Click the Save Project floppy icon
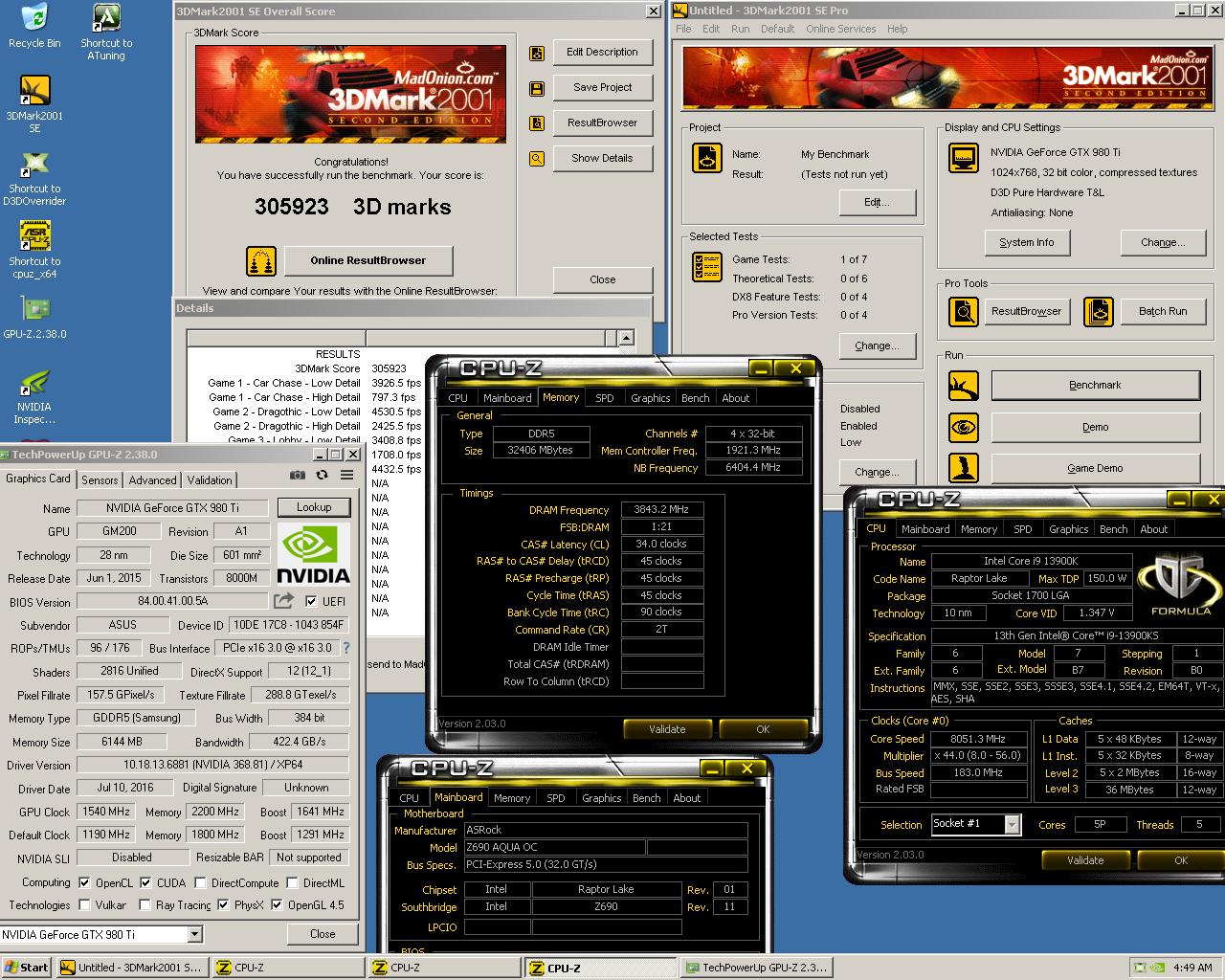 click(537, 88)
